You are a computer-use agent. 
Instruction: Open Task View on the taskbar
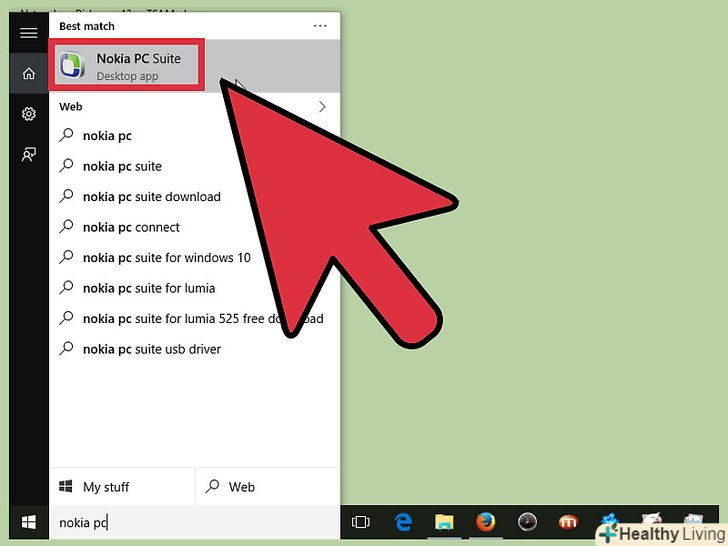click(361, 522)
